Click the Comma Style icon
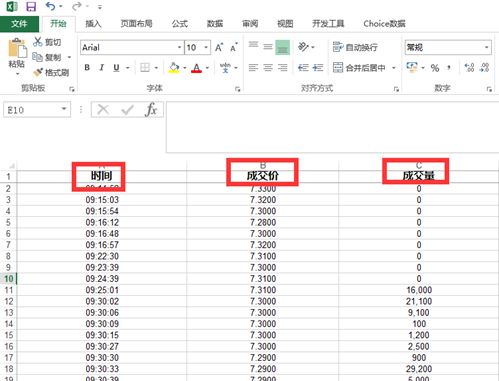The image size is (499, 381). pos(449,68)
